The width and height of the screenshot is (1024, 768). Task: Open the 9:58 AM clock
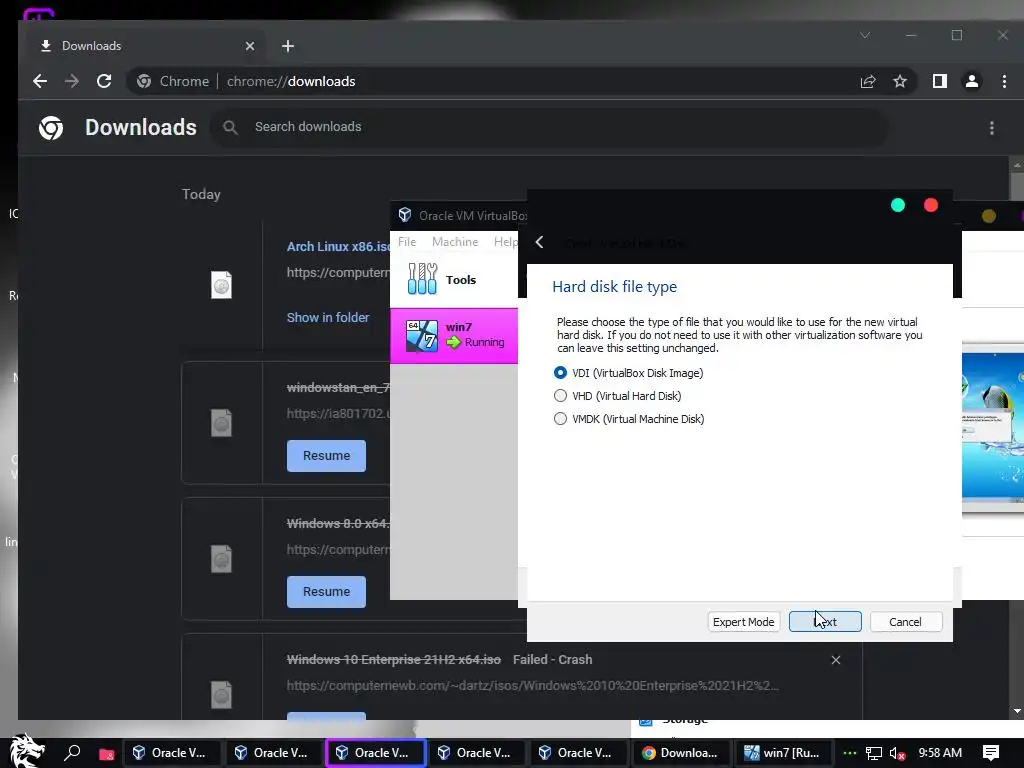[940, 752]
